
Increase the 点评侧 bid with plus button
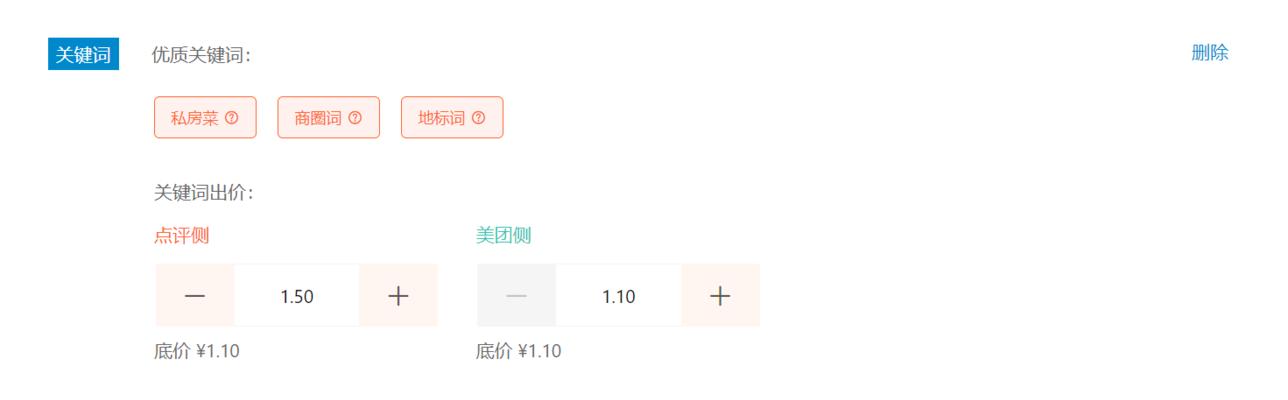coord(398,296)
